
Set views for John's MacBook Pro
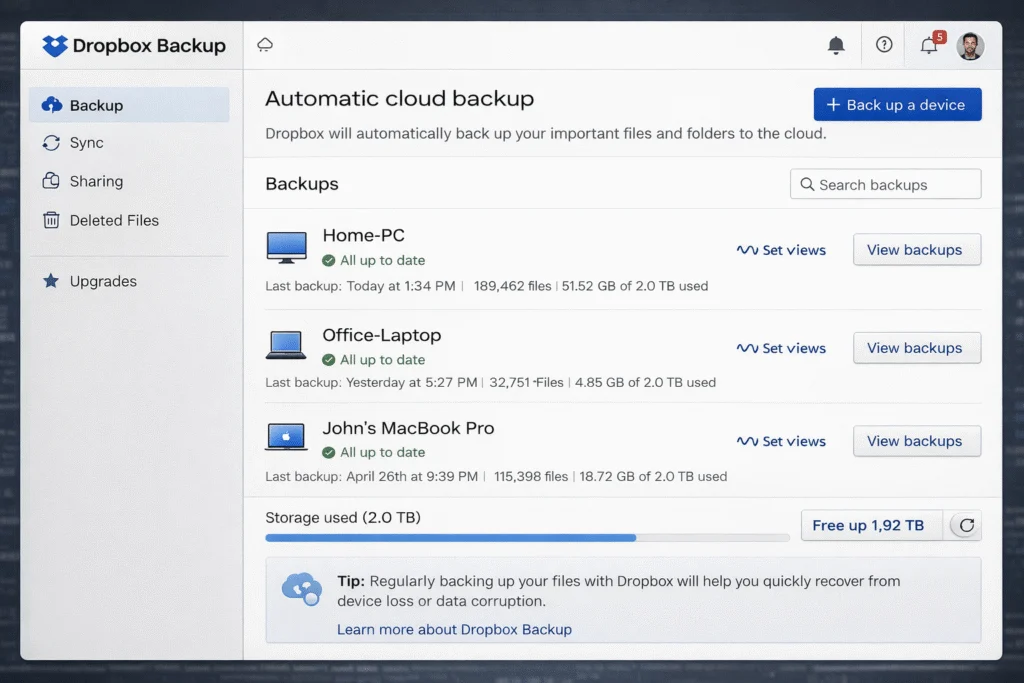781,441
